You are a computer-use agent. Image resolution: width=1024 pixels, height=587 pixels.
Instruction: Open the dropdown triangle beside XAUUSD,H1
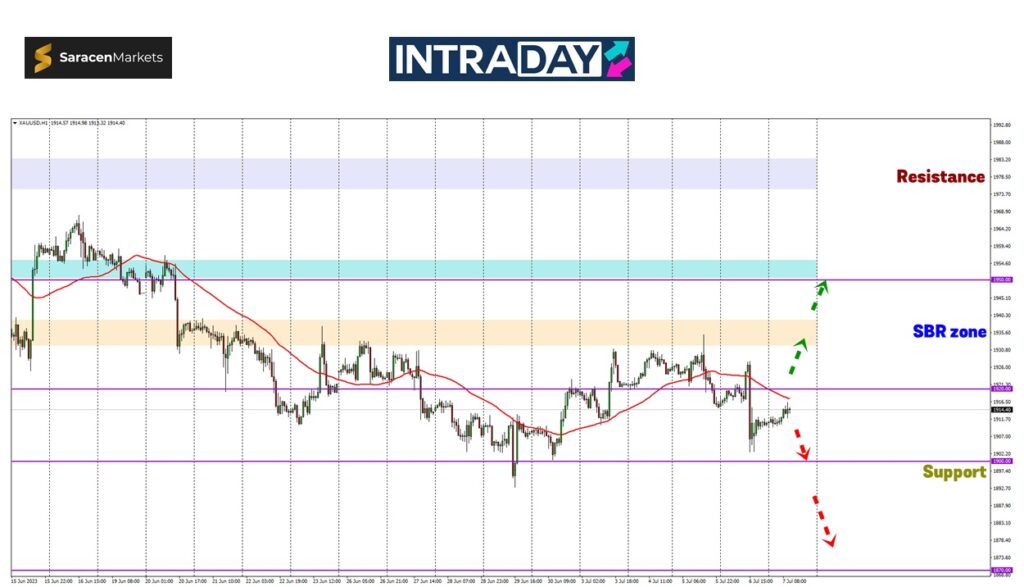[x=15, y=123]
